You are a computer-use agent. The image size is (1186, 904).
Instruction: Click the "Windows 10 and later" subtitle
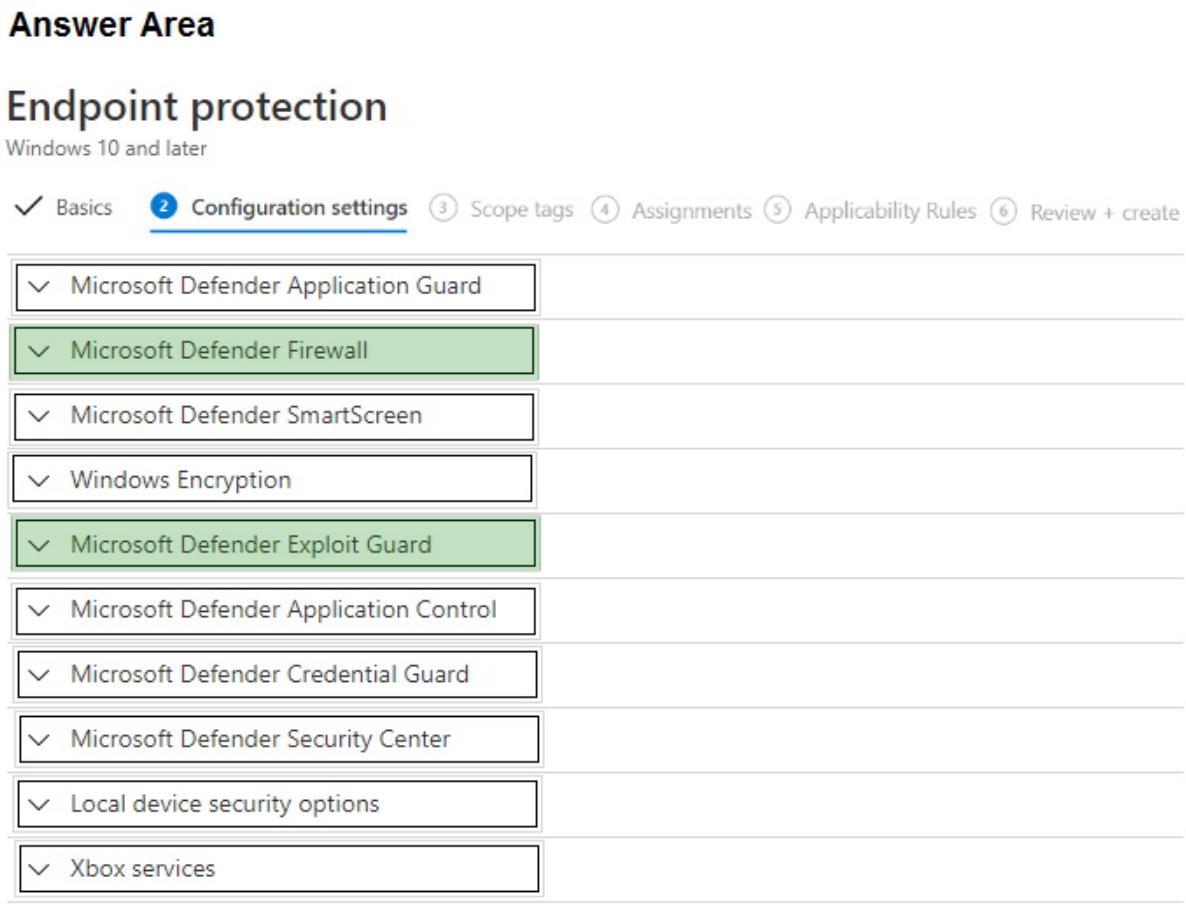pyautogui.click(x=107, y=148)
